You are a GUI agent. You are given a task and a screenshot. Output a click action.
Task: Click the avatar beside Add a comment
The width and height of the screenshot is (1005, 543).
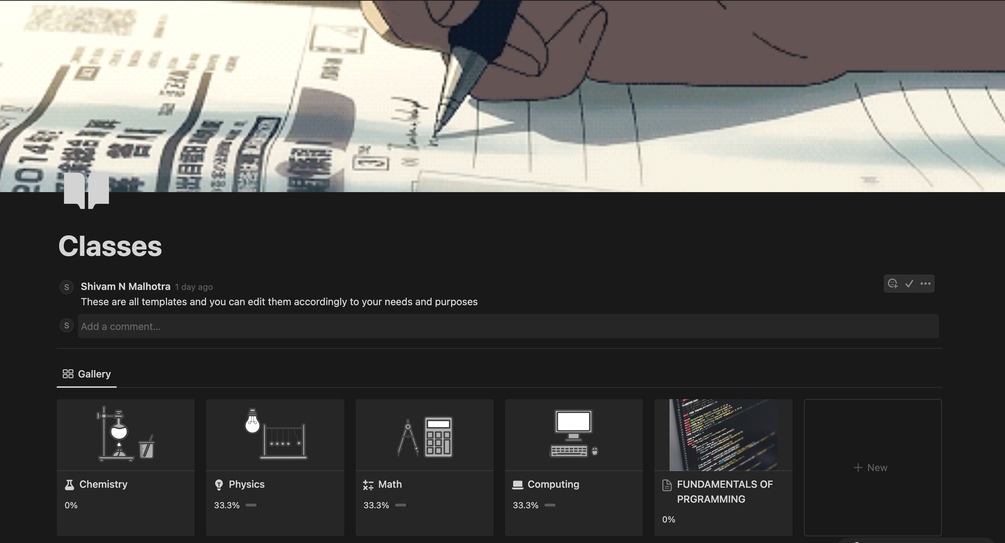click(x=66, y=326)
